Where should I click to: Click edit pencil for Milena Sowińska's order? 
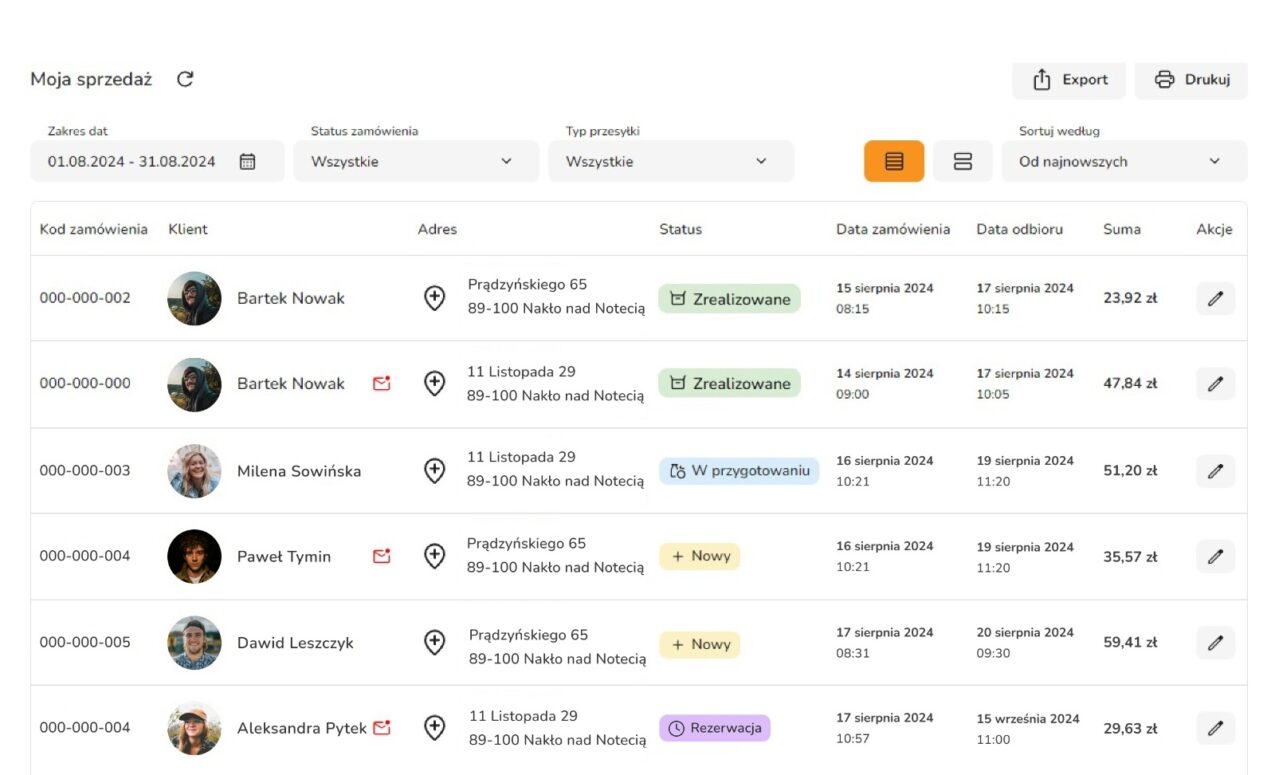pyautogui.click(x=1215, y=471)
